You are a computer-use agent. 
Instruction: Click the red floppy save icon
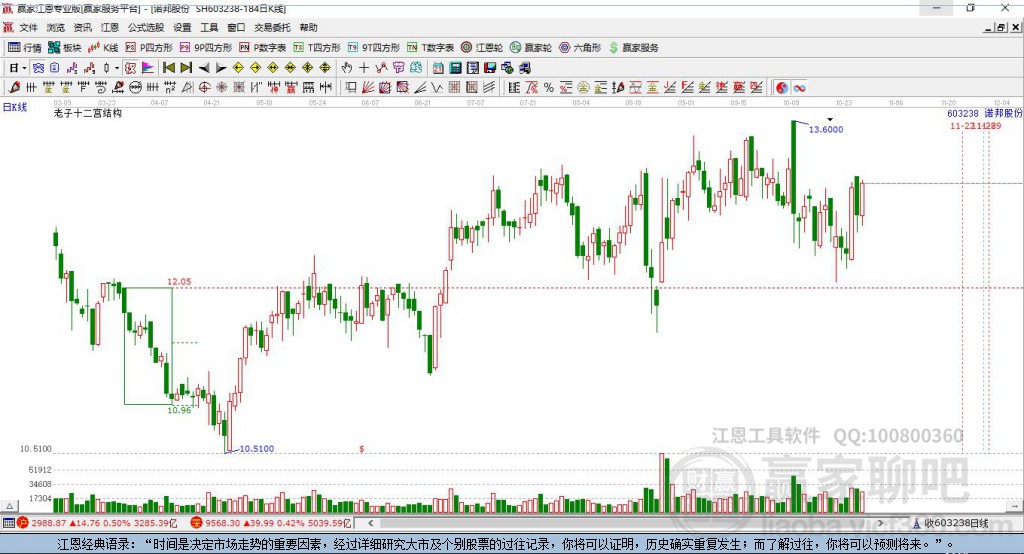[490, 68]
